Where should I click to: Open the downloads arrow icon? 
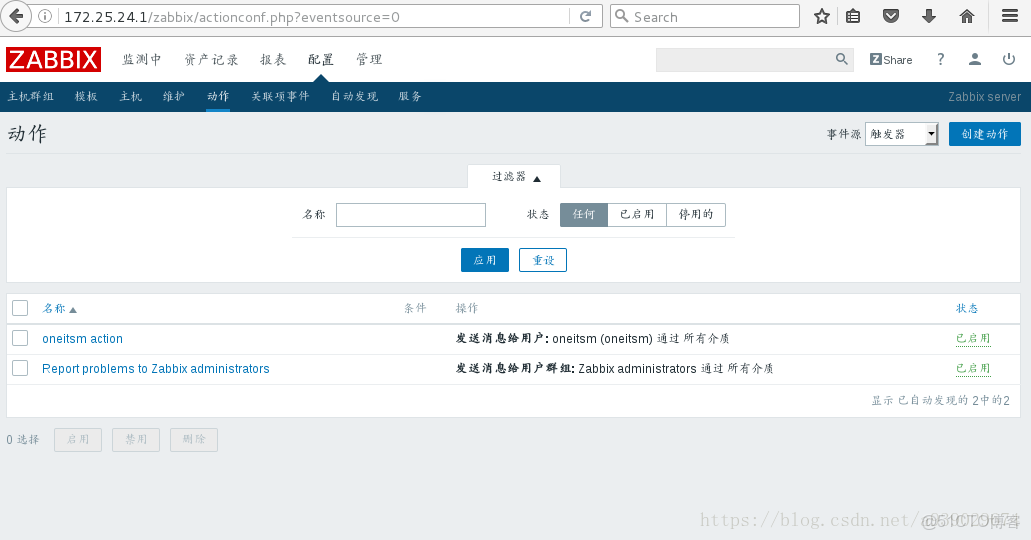[928, 16]
